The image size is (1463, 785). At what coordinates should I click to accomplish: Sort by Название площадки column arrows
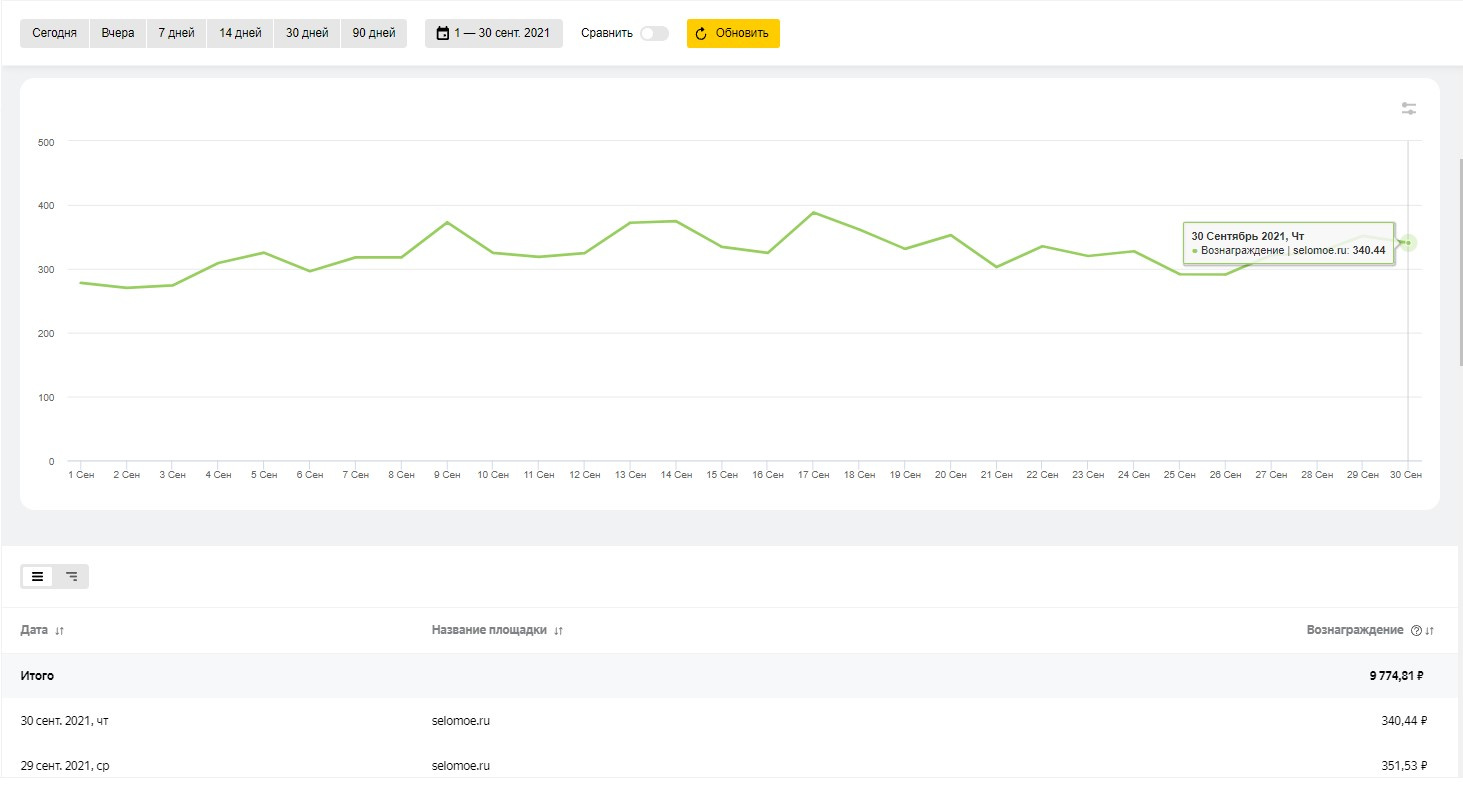click(558, 631)
